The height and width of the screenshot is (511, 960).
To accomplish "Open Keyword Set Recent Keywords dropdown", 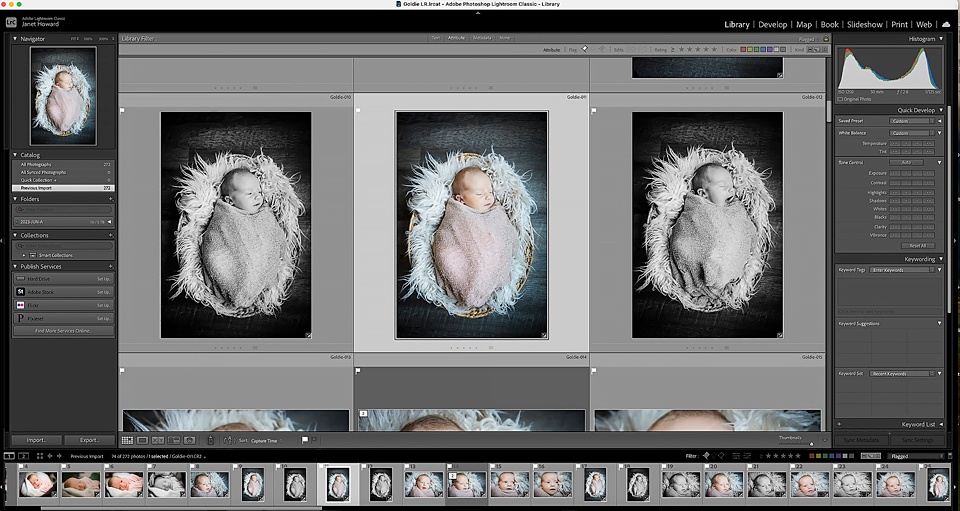I will pos(902,373).
